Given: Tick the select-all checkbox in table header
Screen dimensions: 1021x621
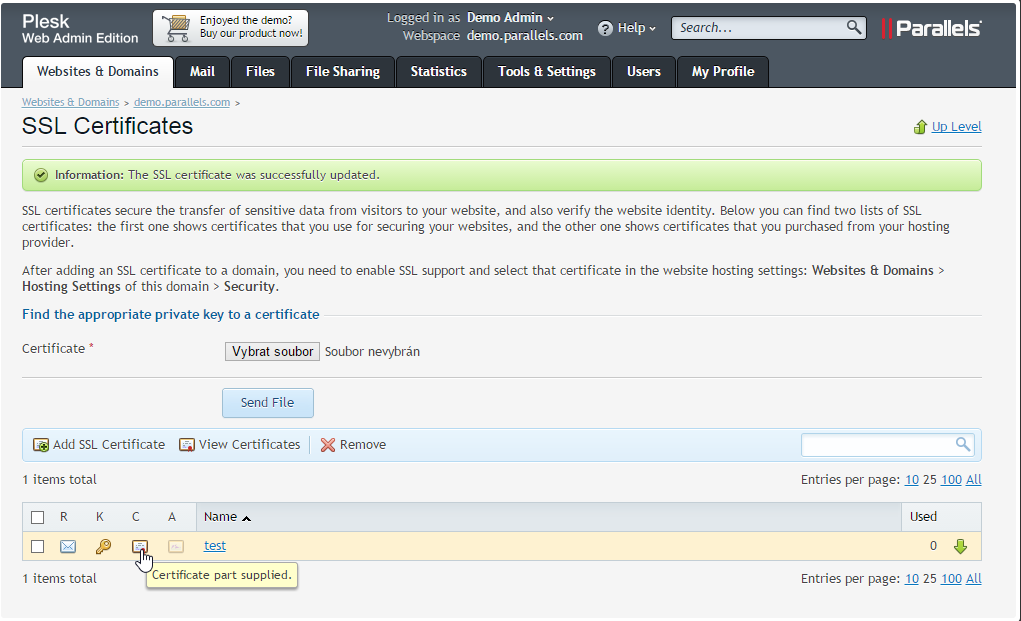Looking at the screenshot, I should [38, 517].
